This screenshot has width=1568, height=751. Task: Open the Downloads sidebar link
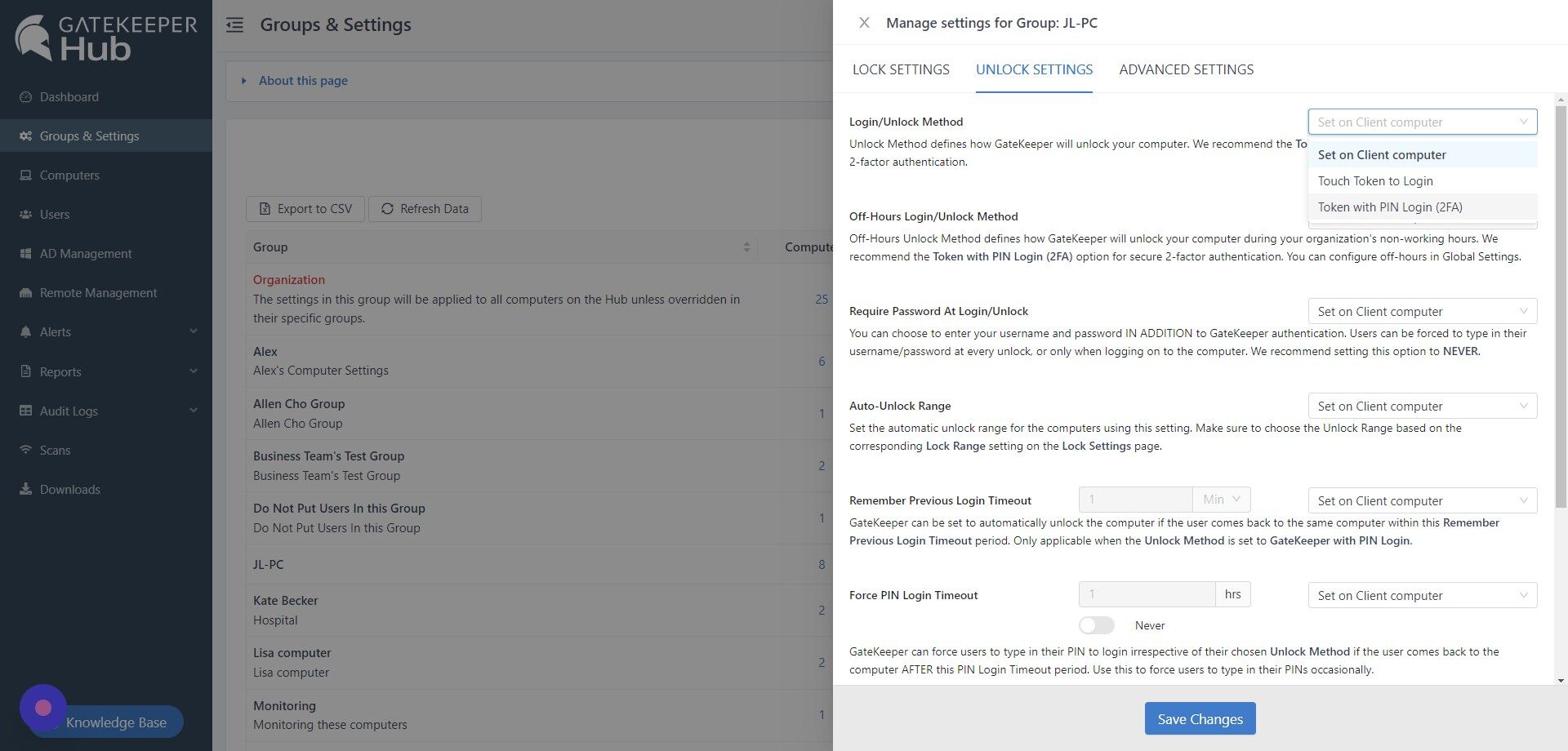pos(70,489)
